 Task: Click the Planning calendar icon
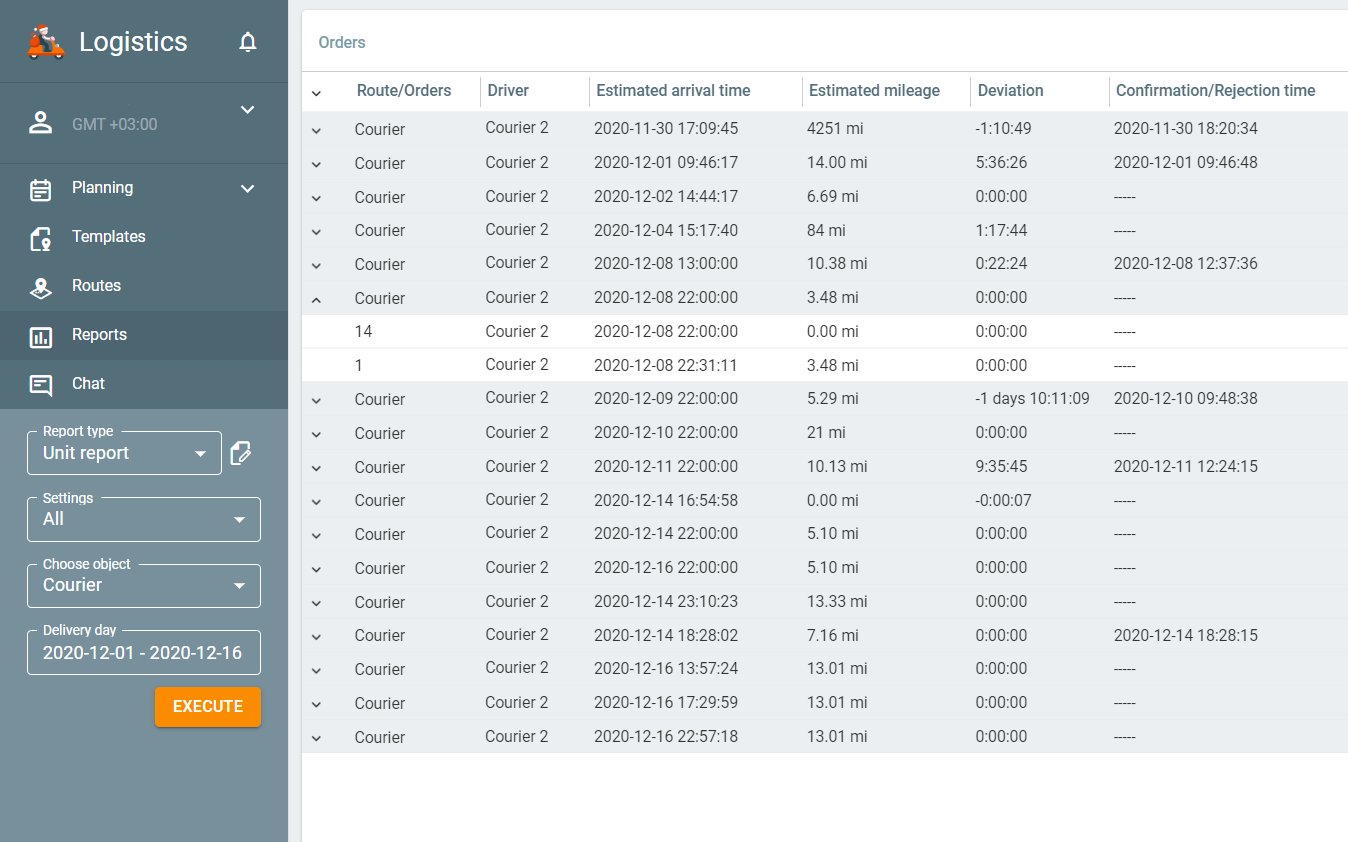click(x=41, y=189)
